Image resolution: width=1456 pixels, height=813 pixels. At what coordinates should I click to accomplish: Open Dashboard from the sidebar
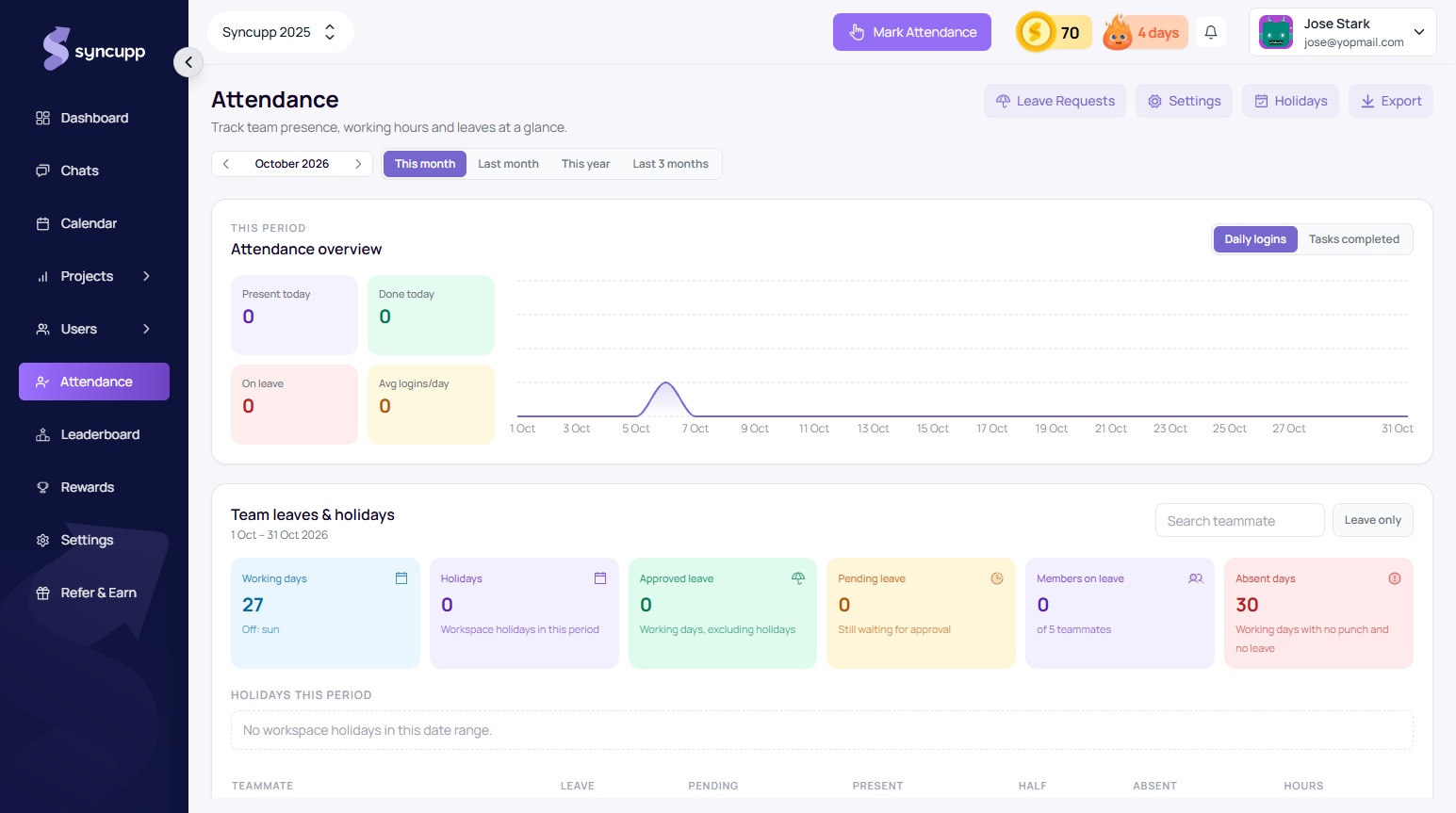[x=94, y=118]
